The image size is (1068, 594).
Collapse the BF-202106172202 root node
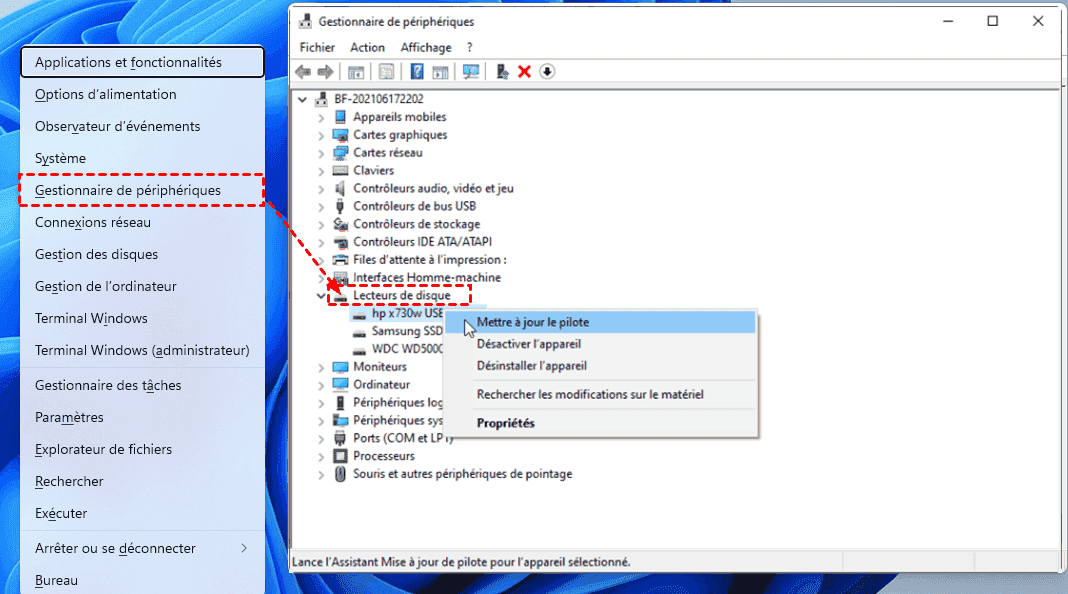click(302, 99)
